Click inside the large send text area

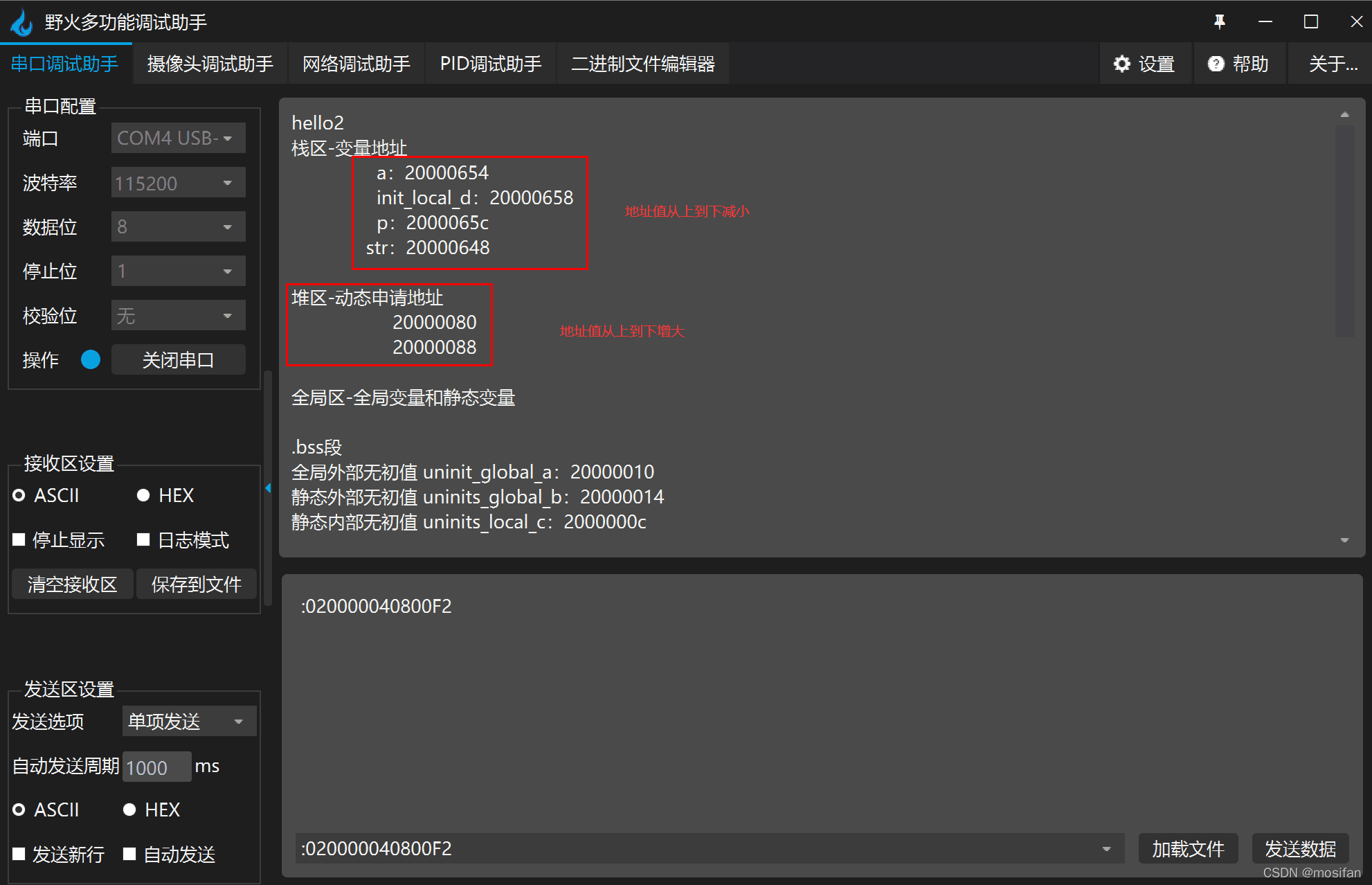822,703
